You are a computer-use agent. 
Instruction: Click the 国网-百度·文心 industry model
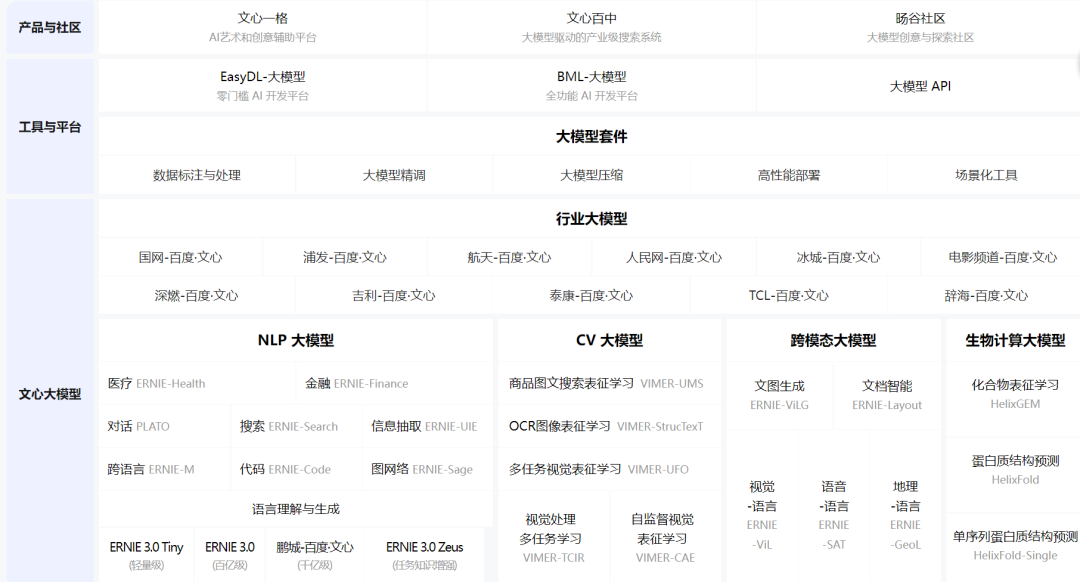click(x=181, y=257)
